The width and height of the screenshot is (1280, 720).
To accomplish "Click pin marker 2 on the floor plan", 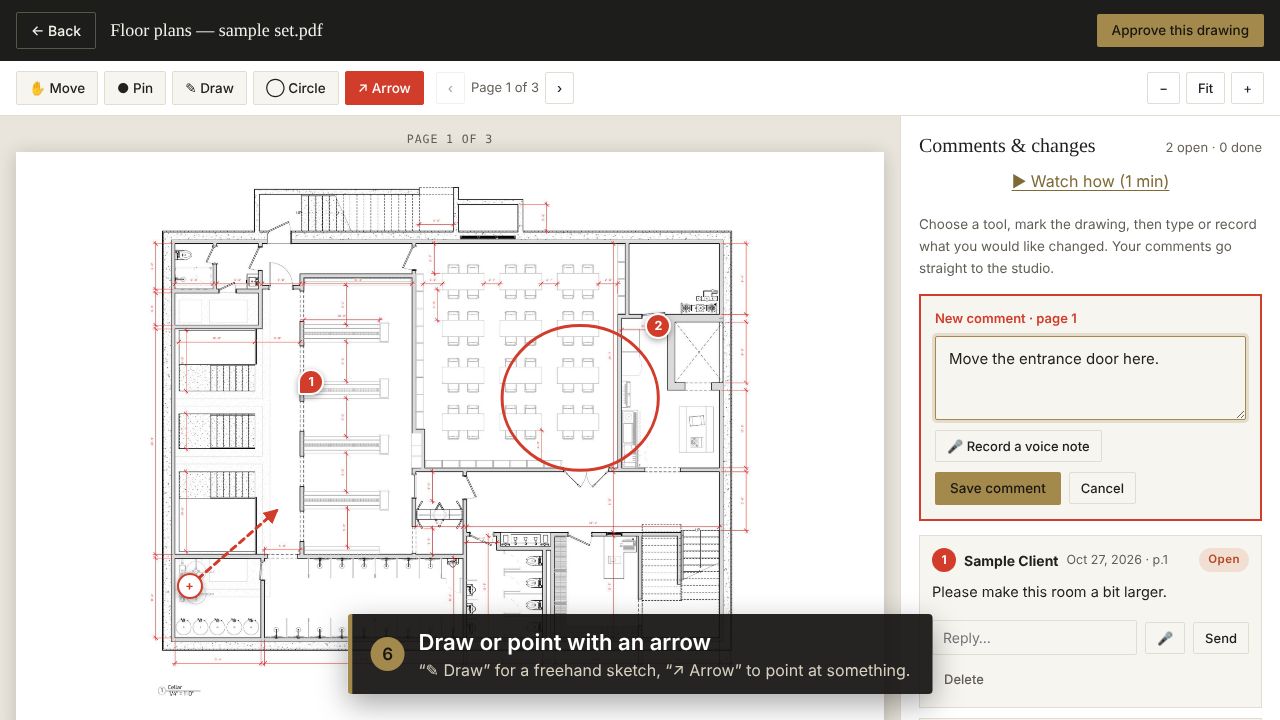I will [x=657, y=326].
